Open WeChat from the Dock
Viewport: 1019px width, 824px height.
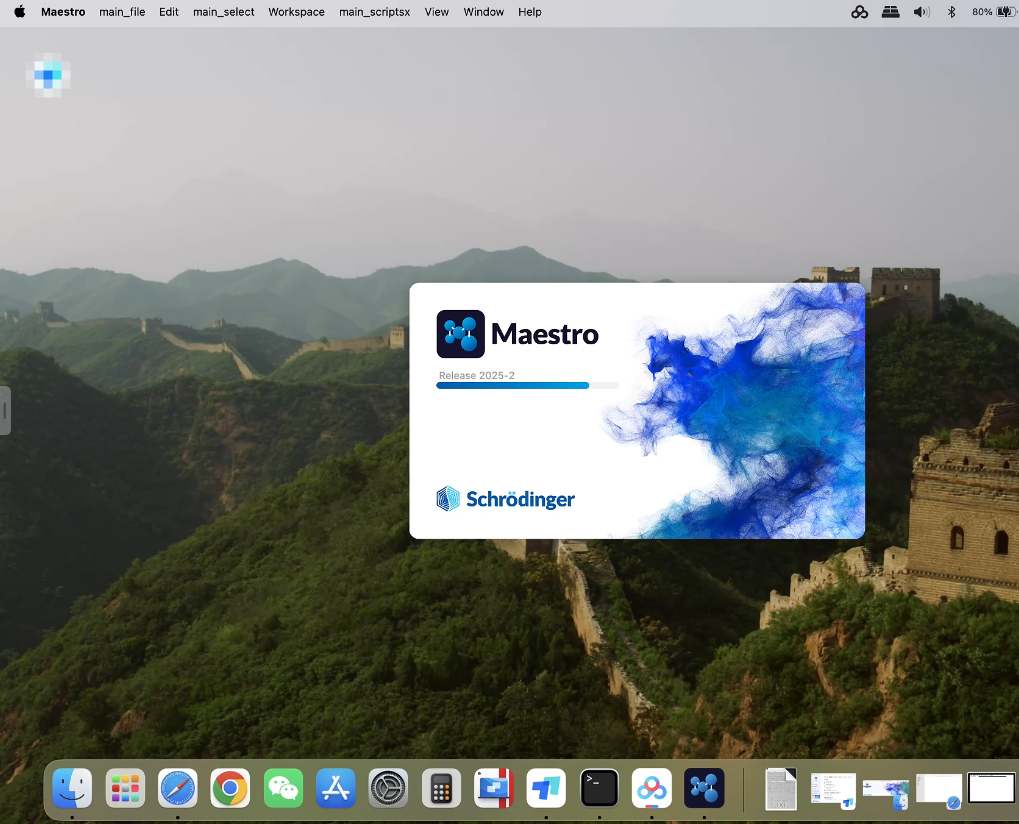pos(283,788)
